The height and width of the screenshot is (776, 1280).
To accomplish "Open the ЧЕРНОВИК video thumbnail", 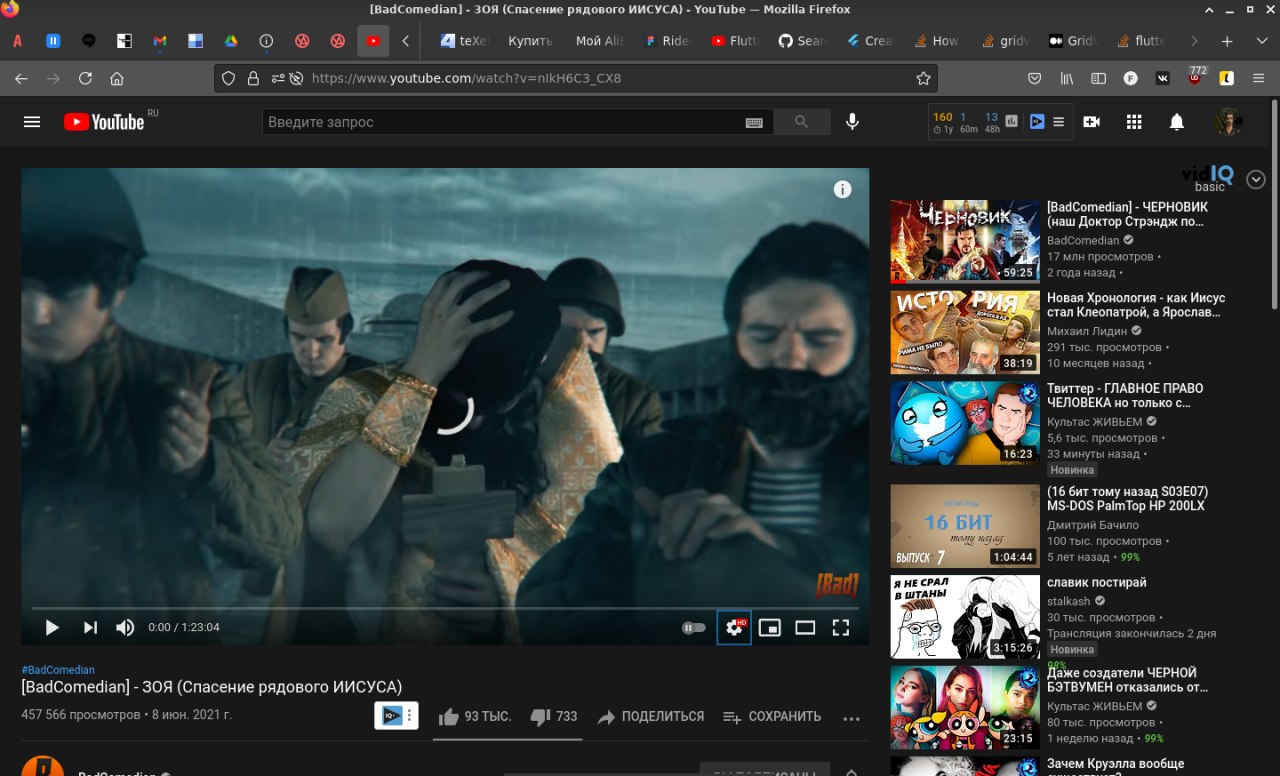I will (x=965, y=242).
